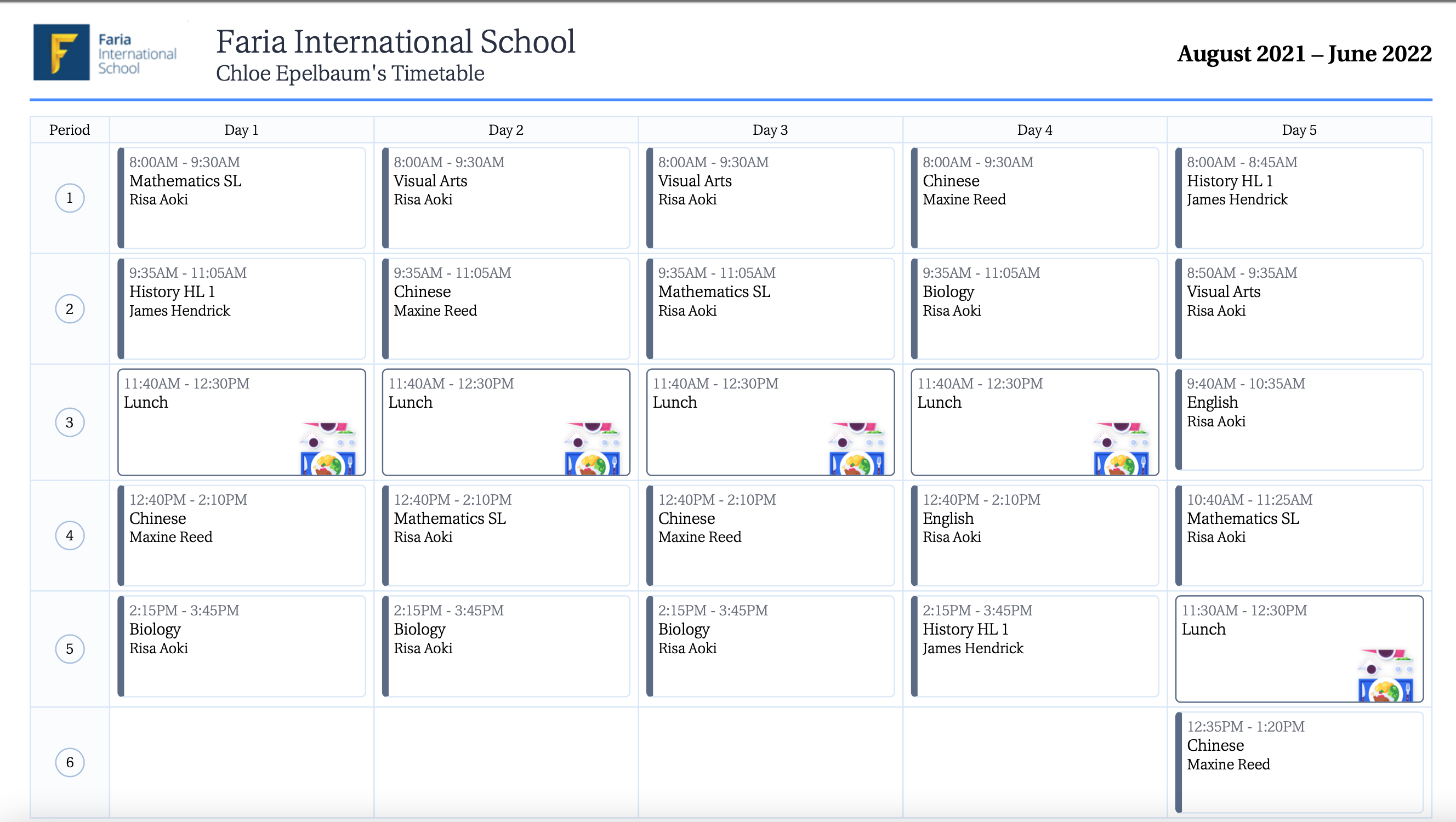Open Day 2 Visual Arts class card
Image resolution: width=1456 pixels, height=822 pixels.
pyautogui.click(x=506, y=198)
